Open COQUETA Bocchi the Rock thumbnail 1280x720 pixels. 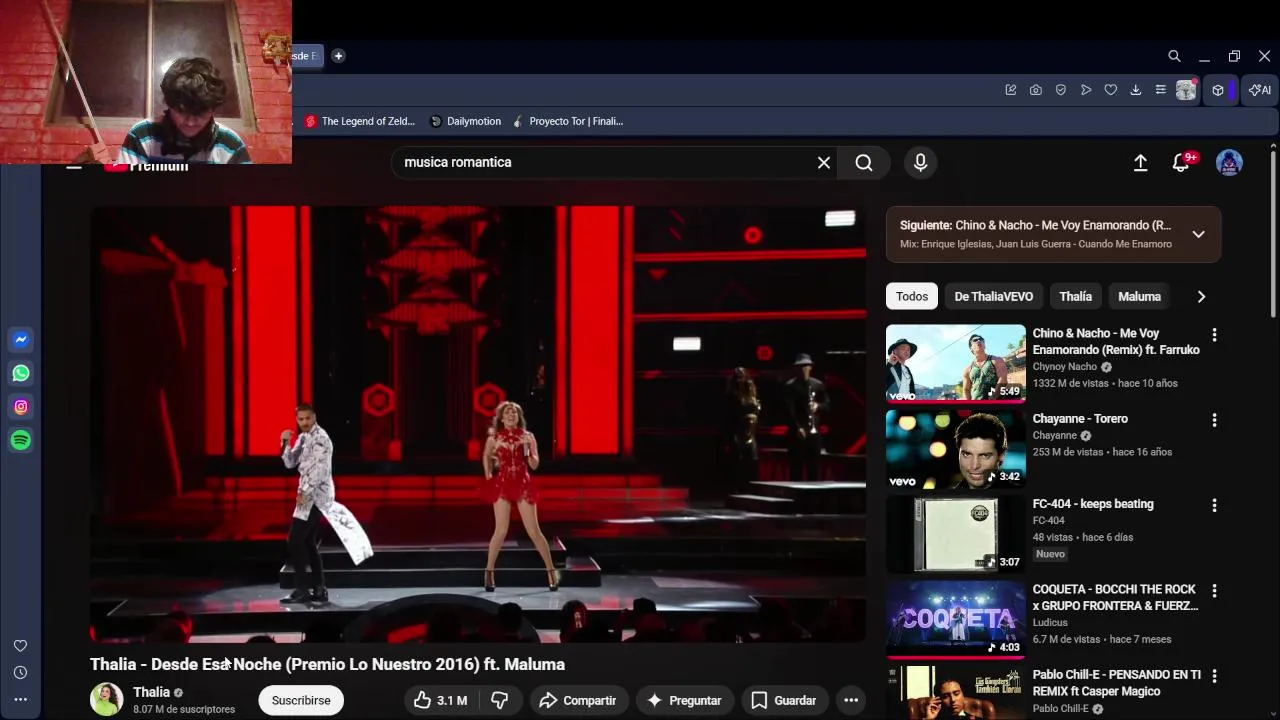pyautogui.click(x=956, y=620)
